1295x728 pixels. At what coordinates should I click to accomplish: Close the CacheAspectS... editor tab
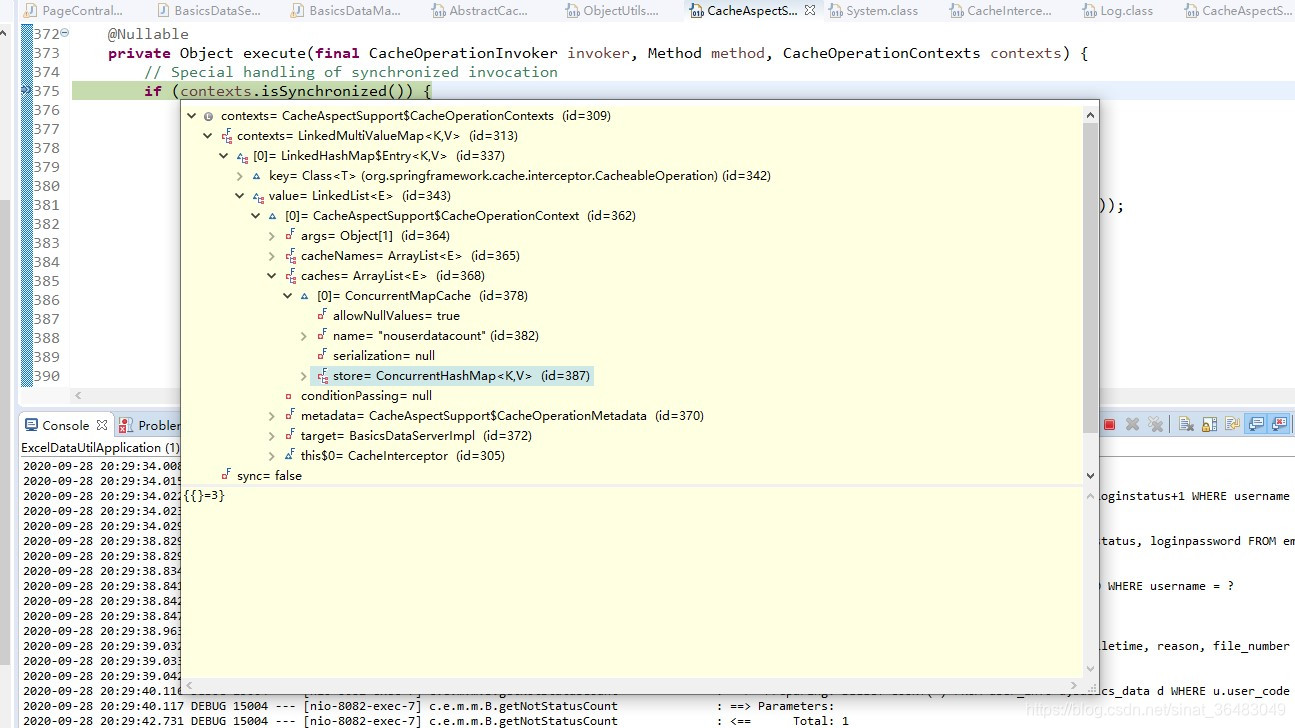[x=809, y=10]
